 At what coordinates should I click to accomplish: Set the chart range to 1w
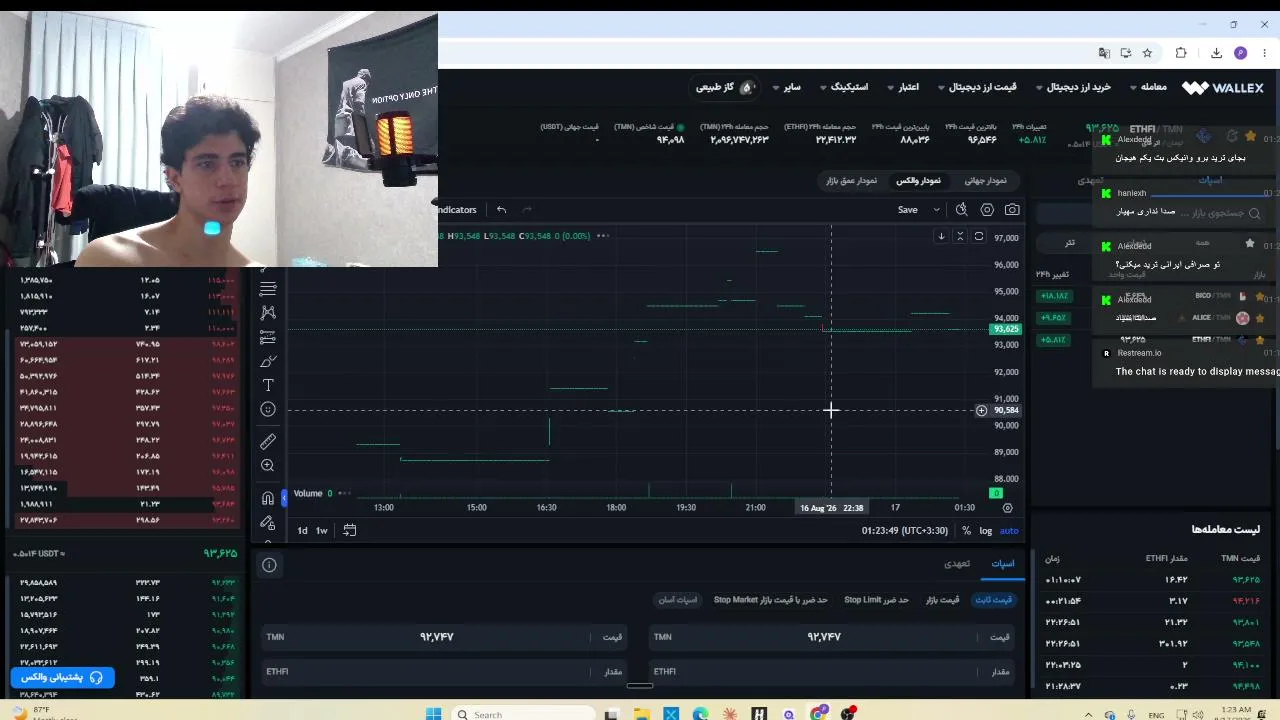322,530
